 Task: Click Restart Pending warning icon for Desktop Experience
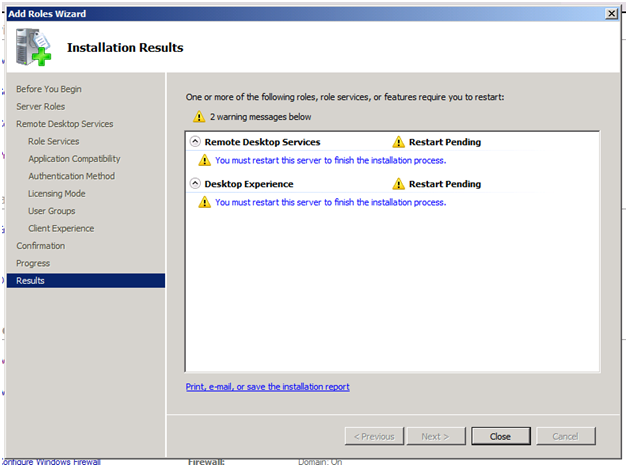(x=398, y=184)
